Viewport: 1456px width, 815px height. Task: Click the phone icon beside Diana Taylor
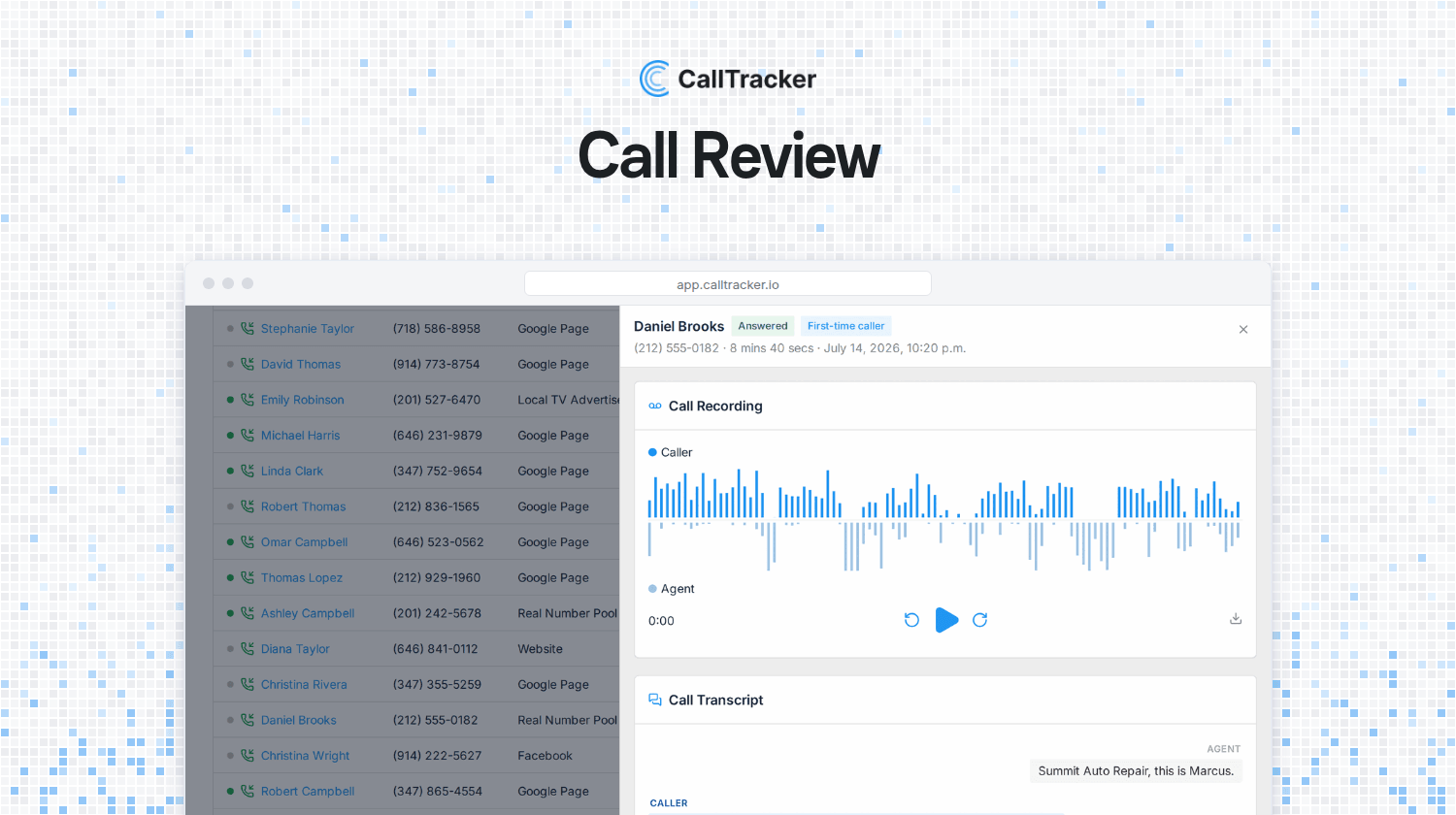coord(248,649)
